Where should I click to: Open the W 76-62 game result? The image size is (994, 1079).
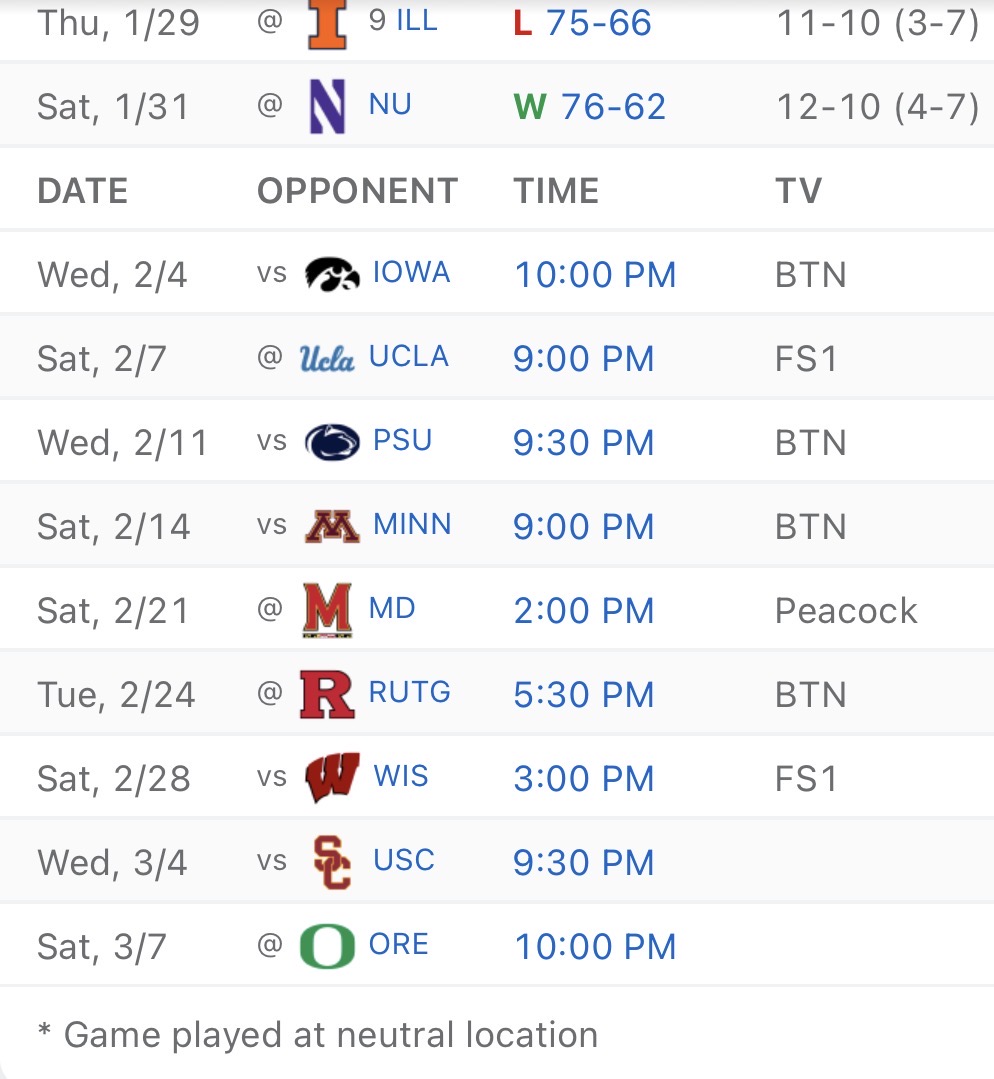pos(590,106)
